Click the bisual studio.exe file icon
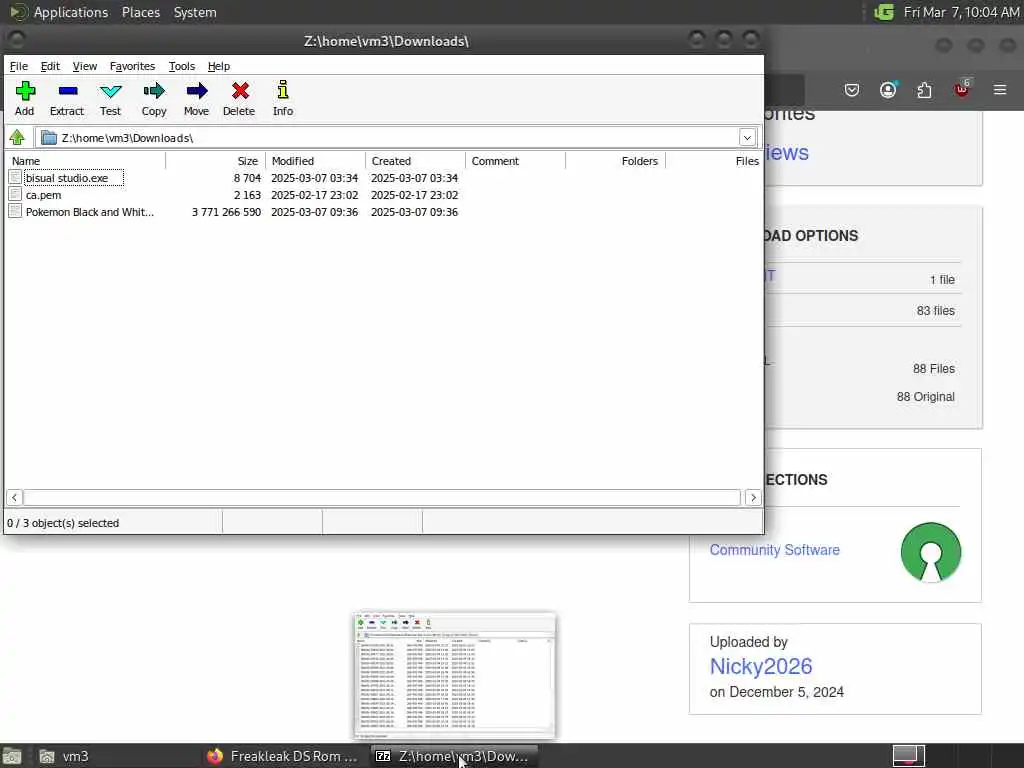This screenshot has height=768, width=1024. (x=15, y=178)
